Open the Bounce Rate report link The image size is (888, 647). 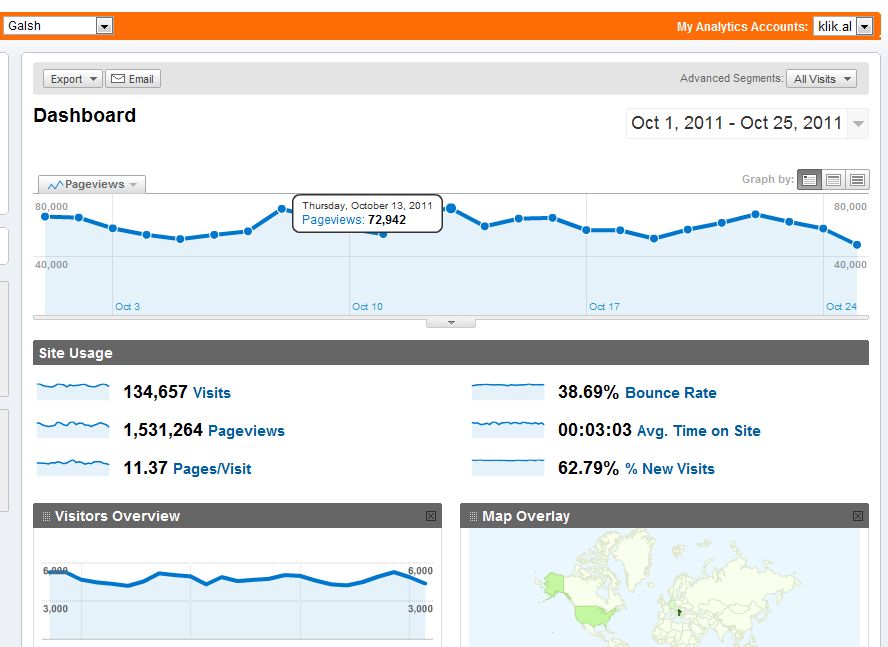tap(671, 393)
